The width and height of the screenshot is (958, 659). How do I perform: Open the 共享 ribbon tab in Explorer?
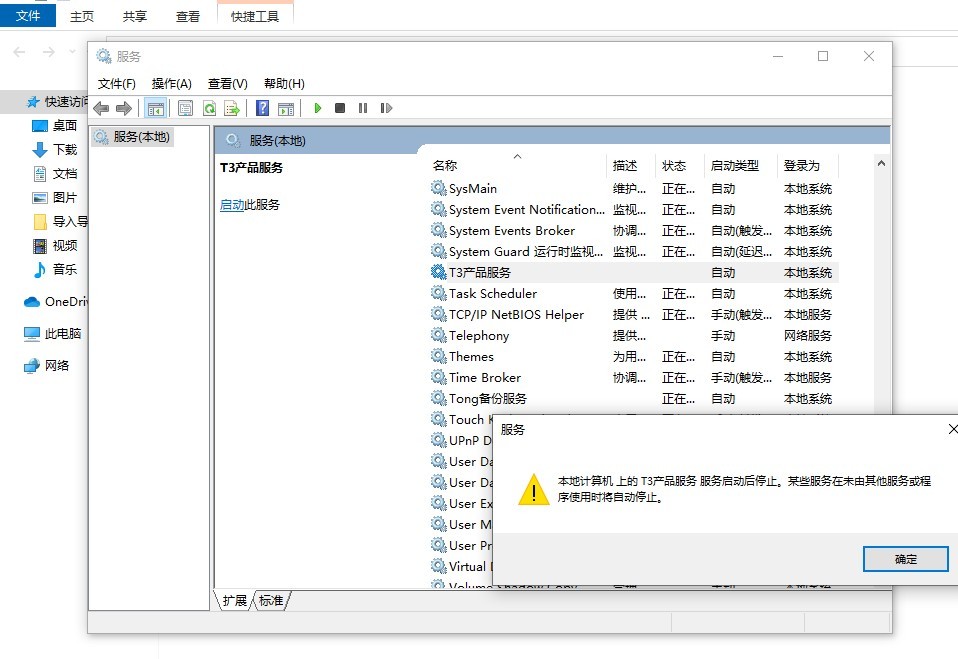click(x=134, y=16)
